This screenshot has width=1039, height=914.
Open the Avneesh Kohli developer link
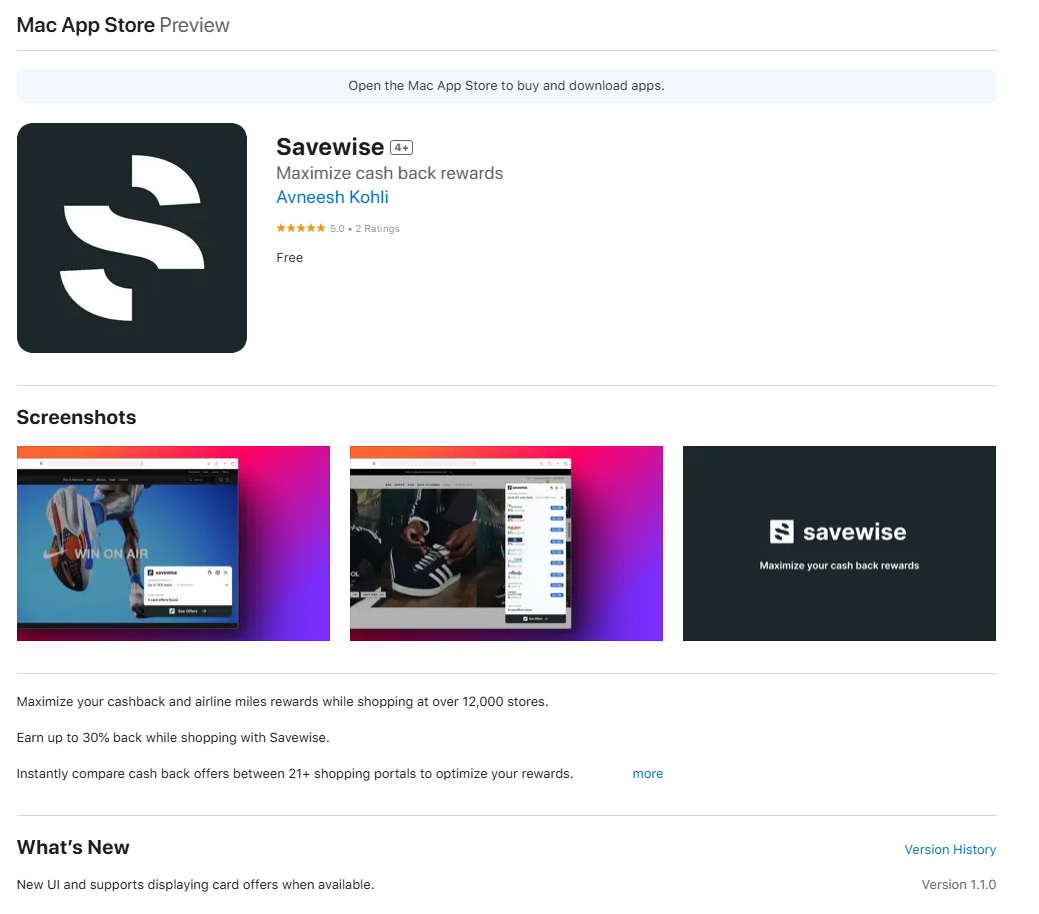[x=332, y=198]
